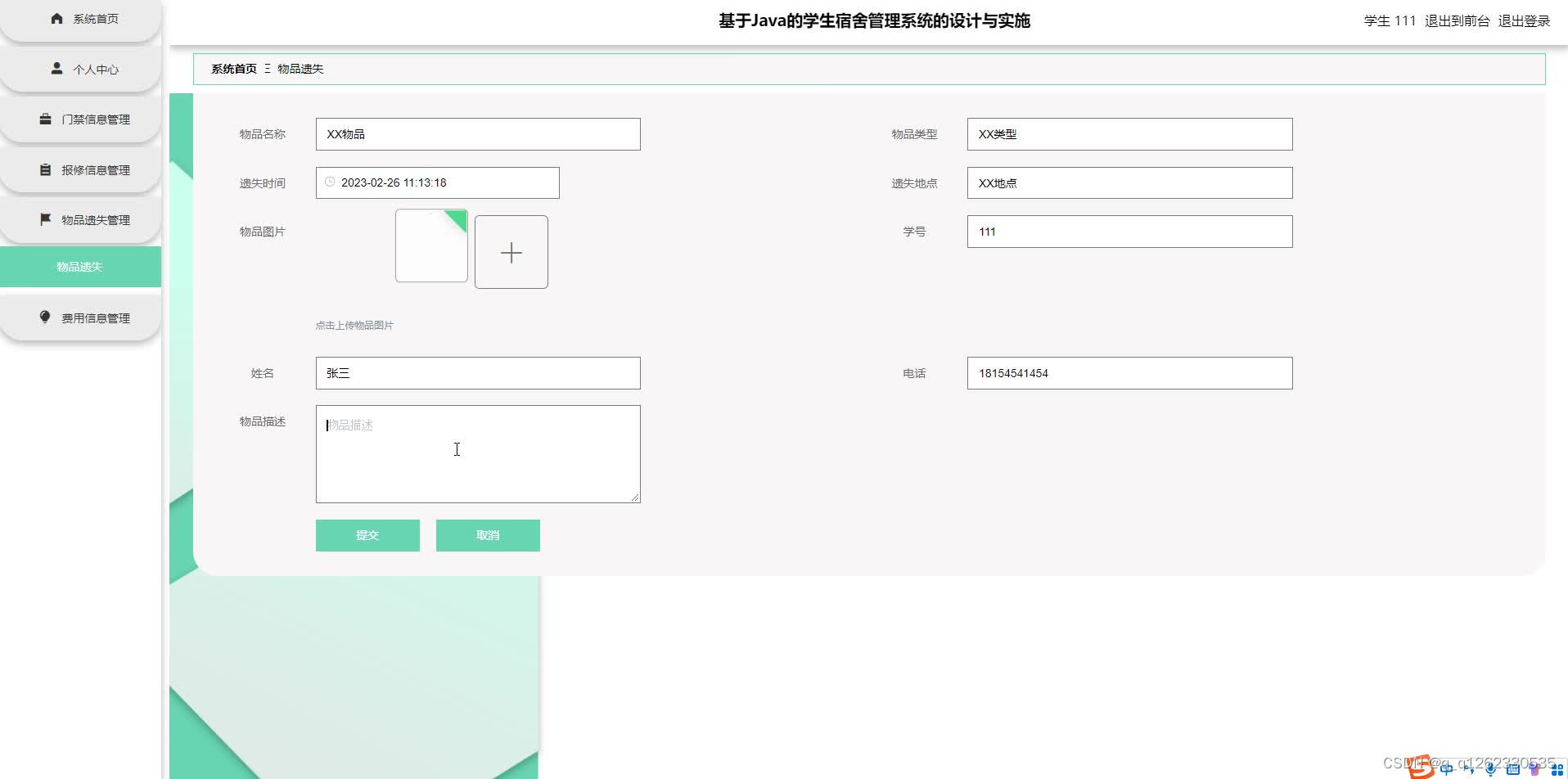The height and width of the screenshot is (779, 1568).
Task: Focus the 物品名称 input field
Action: (478, 134)
